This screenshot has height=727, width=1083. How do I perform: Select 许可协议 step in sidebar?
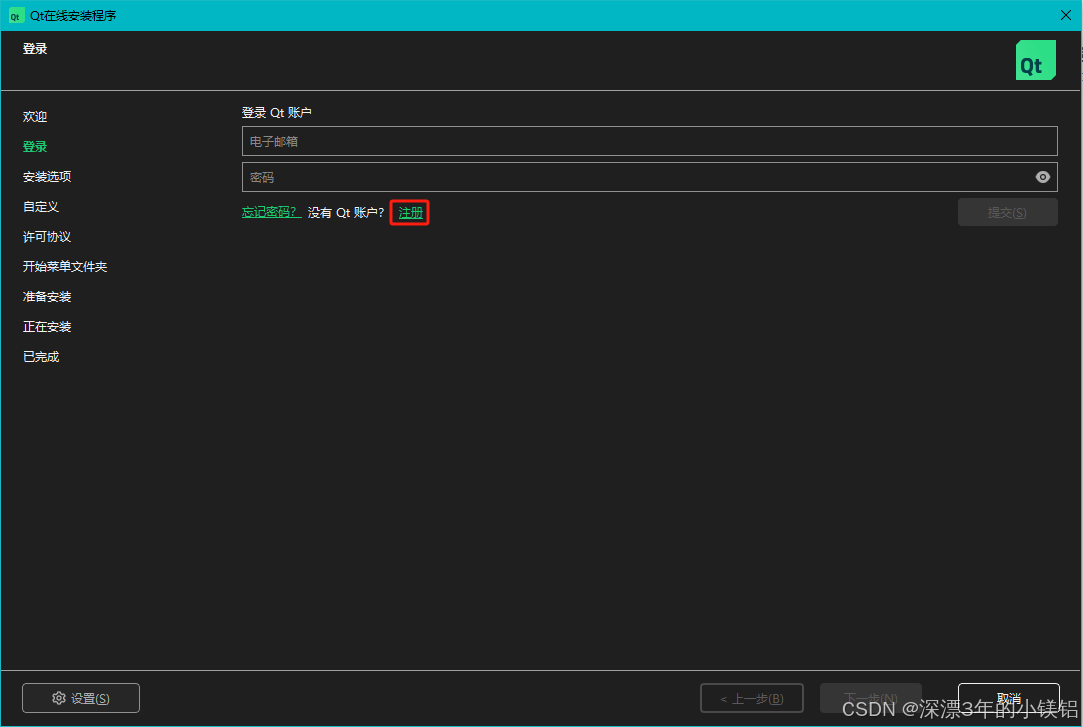47,237
